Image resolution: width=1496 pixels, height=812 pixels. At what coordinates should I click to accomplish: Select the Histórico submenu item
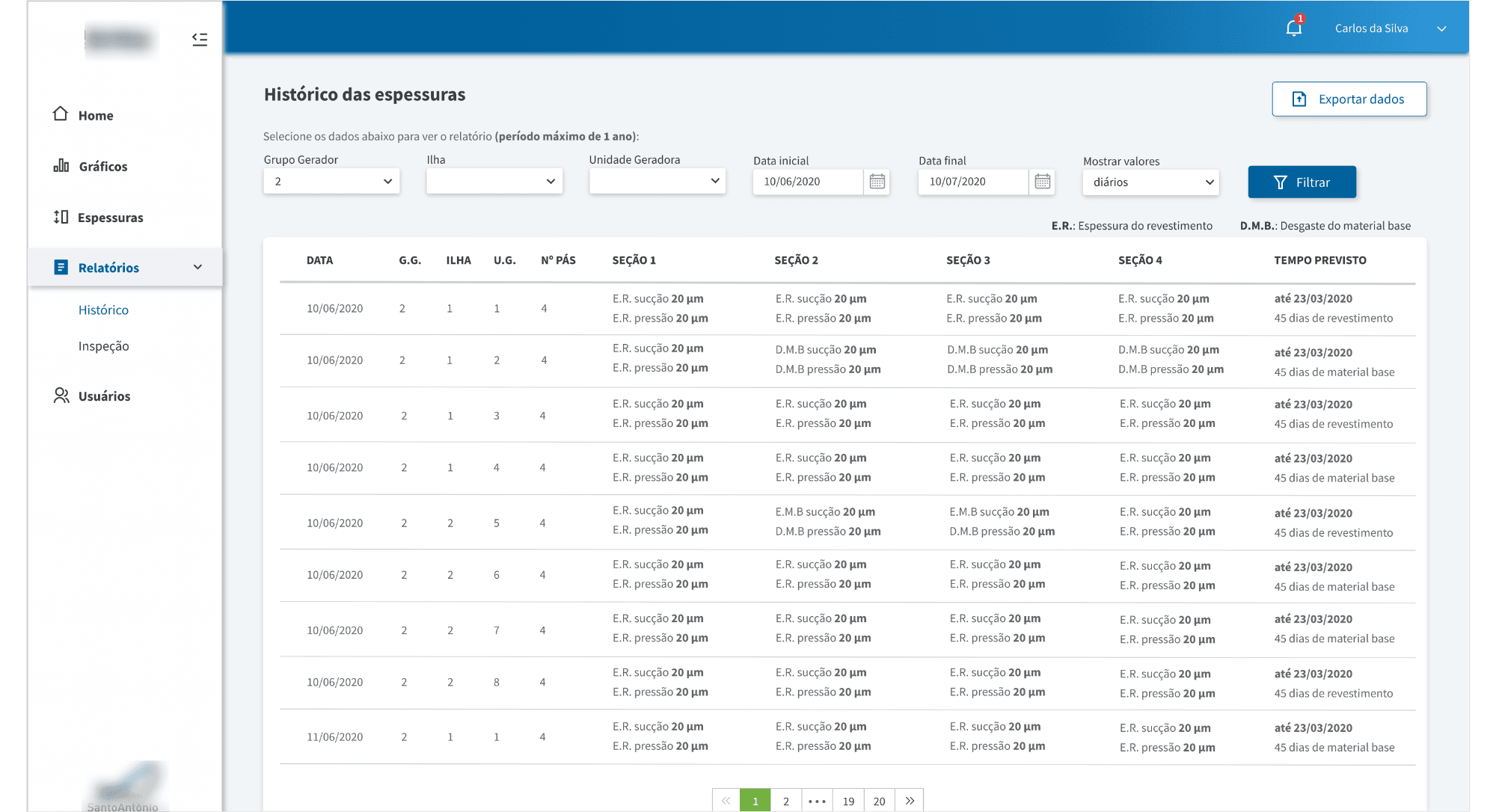[x=103, y=310]
